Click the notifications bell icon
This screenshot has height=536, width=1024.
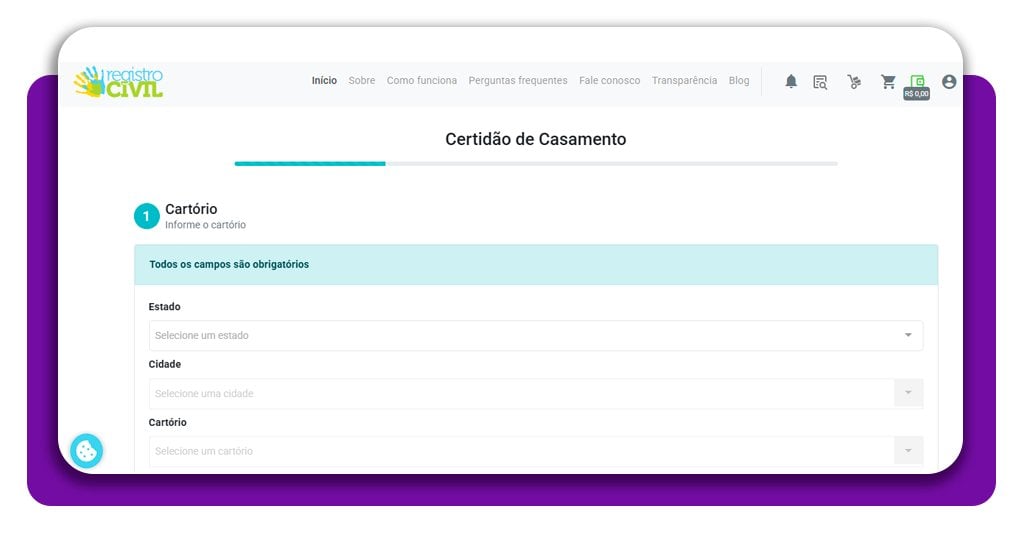[791, 82]
